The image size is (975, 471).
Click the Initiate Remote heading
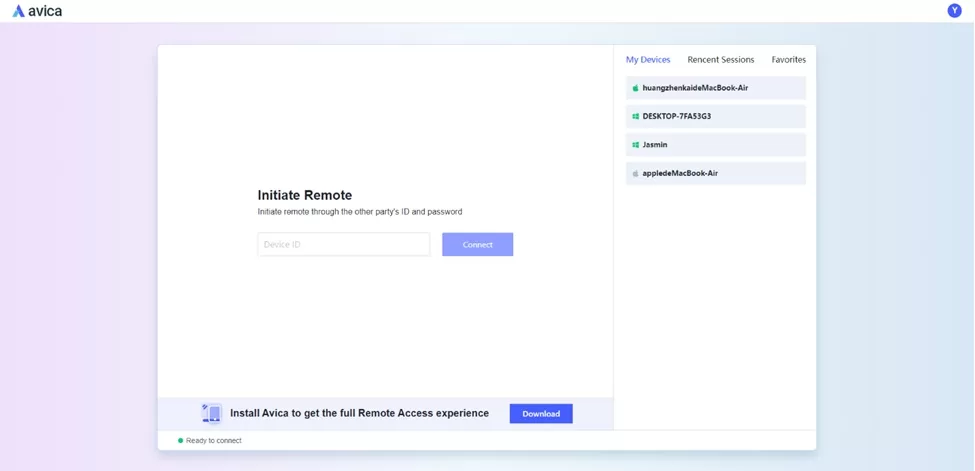pyautogui.click(x=305, y=195)
